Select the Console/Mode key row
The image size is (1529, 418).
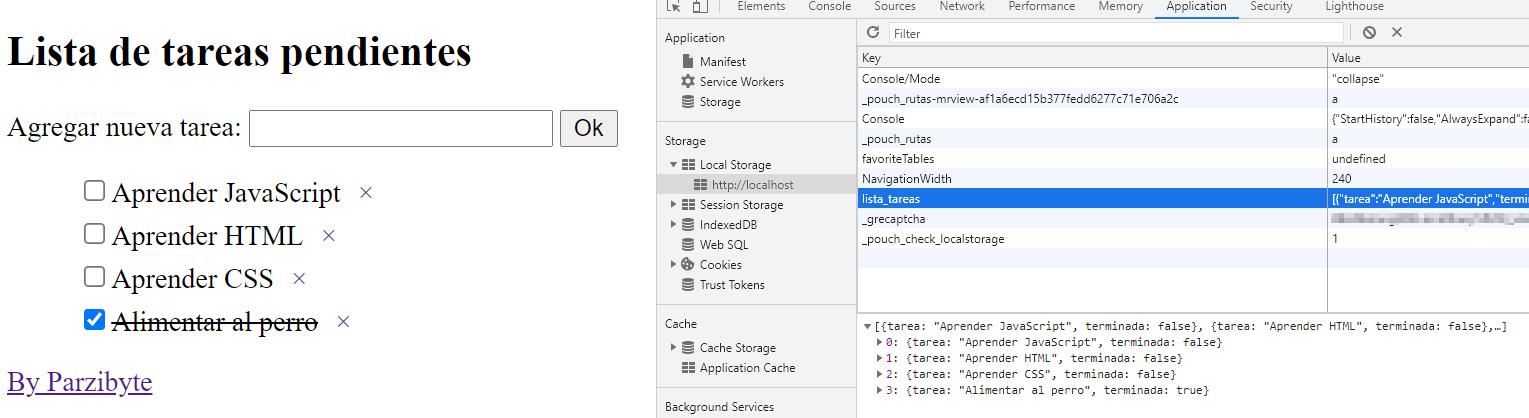point(1193,79)
